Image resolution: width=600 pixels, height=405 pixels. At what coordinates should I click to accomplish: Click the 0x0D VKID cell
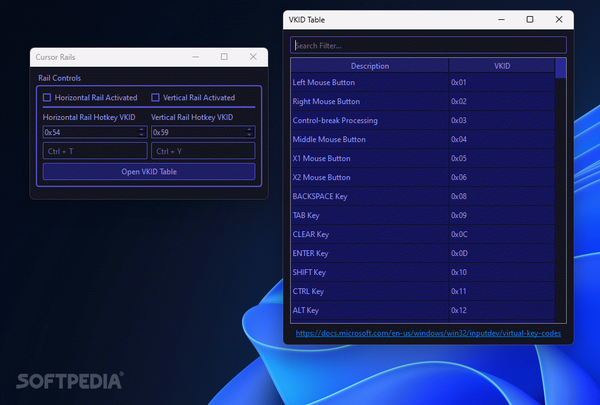click(502, 253)
